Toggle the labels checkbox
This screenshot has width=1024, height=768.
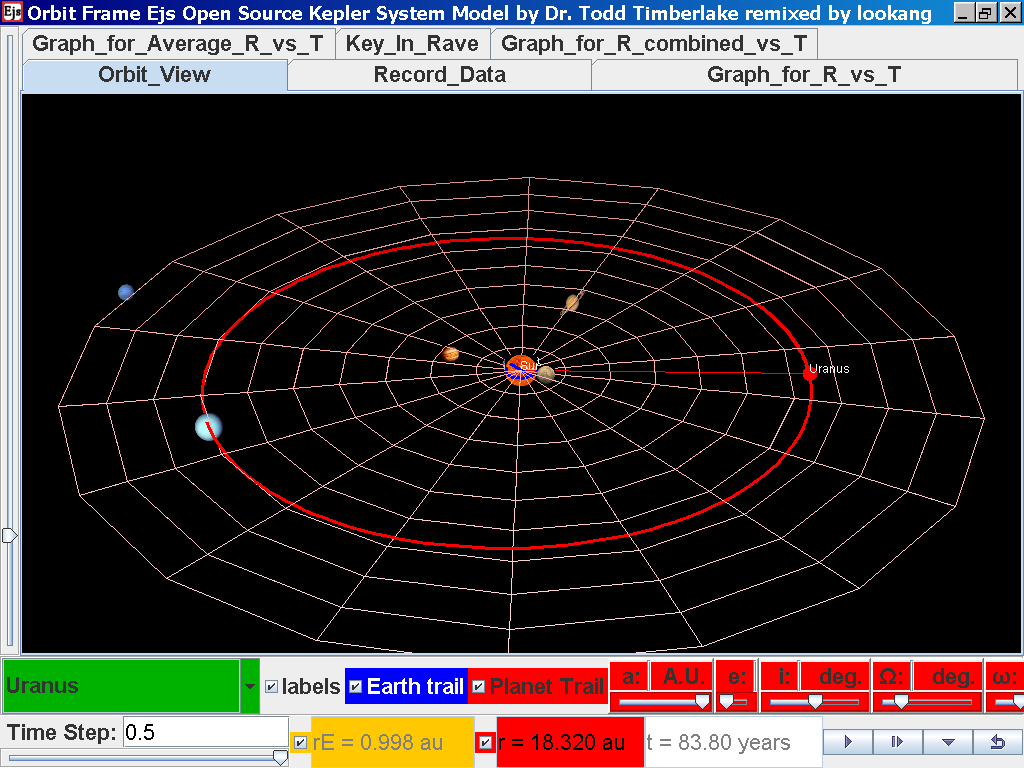[271, 687]
